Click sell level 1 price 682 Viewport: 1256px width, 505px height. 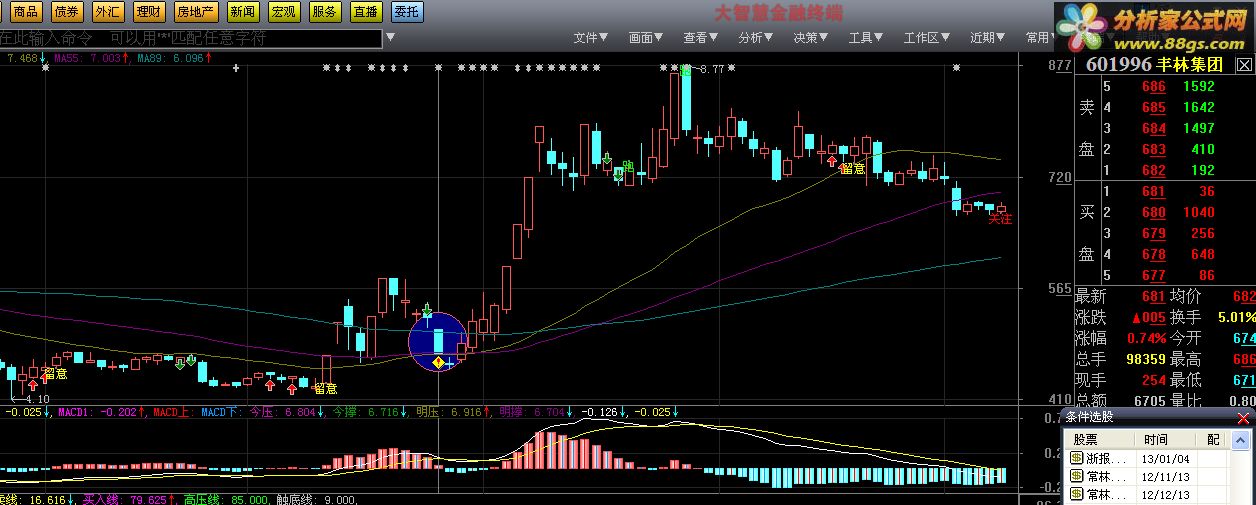1154,170
